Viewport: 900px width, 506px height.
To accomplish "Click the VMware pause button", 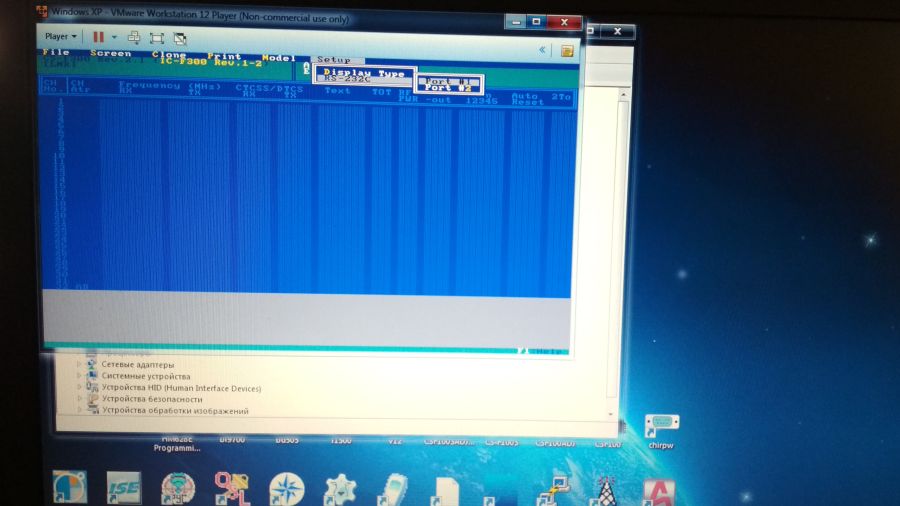I will (x=99, y=37).
